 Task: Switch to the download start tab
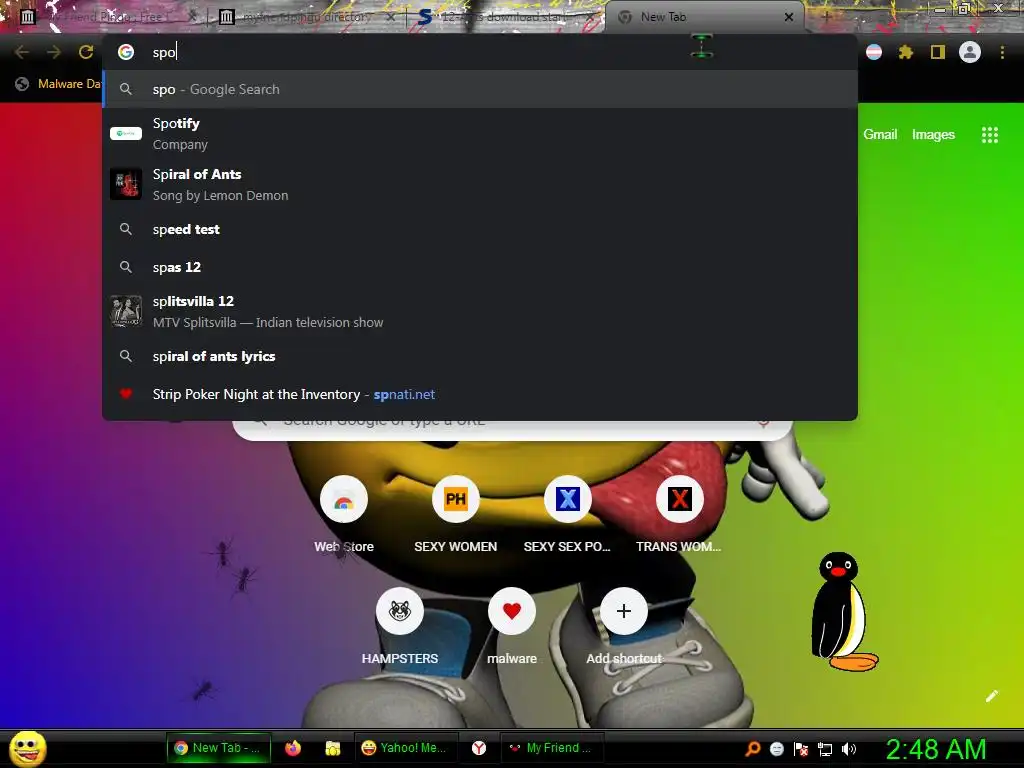[x=506, y=17]
